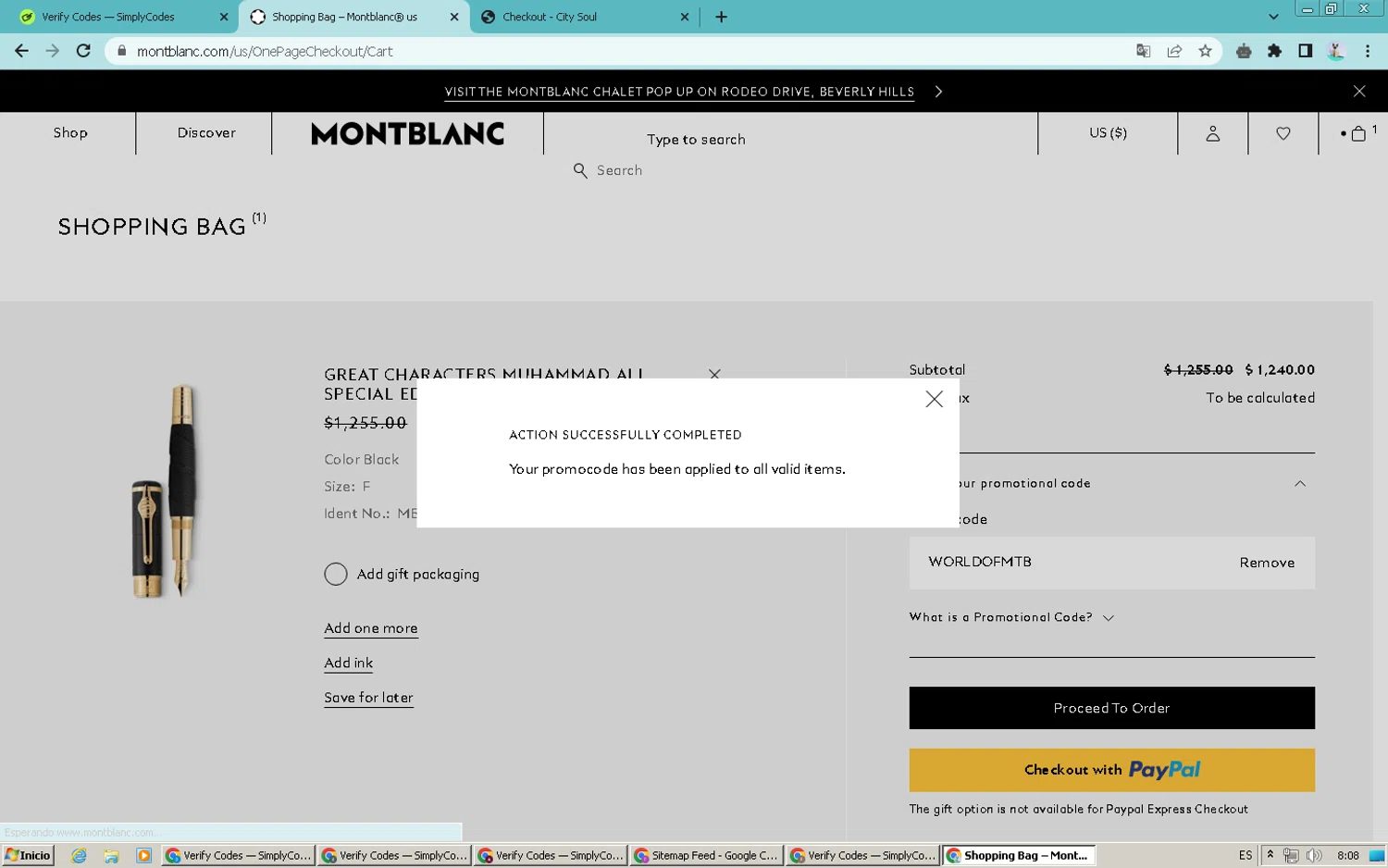Click the ES language indicator in tray
The image size is (1388, 868).
1245,855
